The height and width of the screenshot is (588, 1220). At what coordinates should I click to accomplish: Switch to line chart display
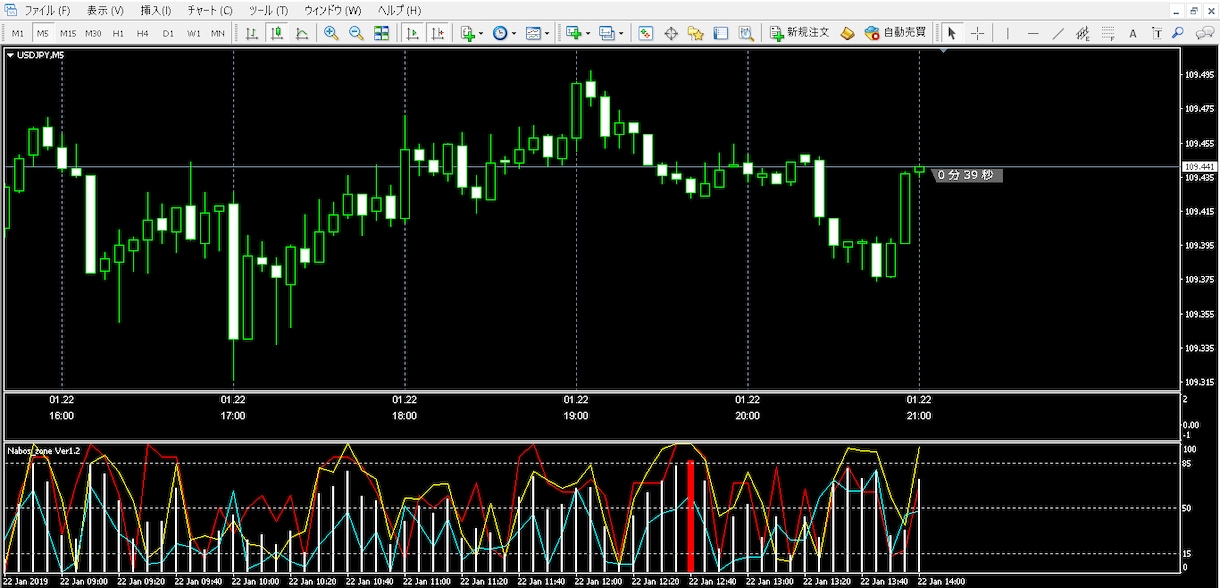point(302,33)
